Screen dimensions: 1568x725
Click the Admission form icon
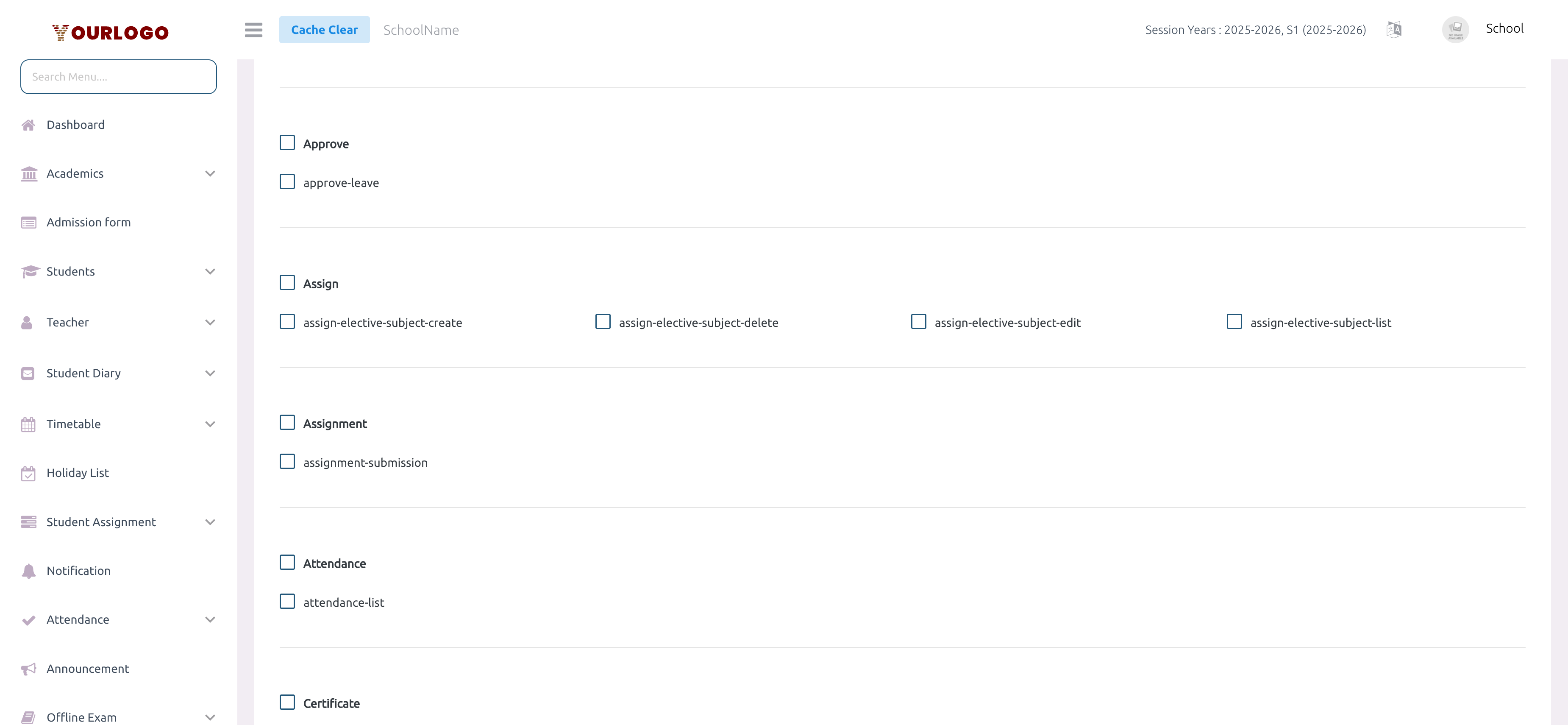pyautogui.click(x=29, y=222)
